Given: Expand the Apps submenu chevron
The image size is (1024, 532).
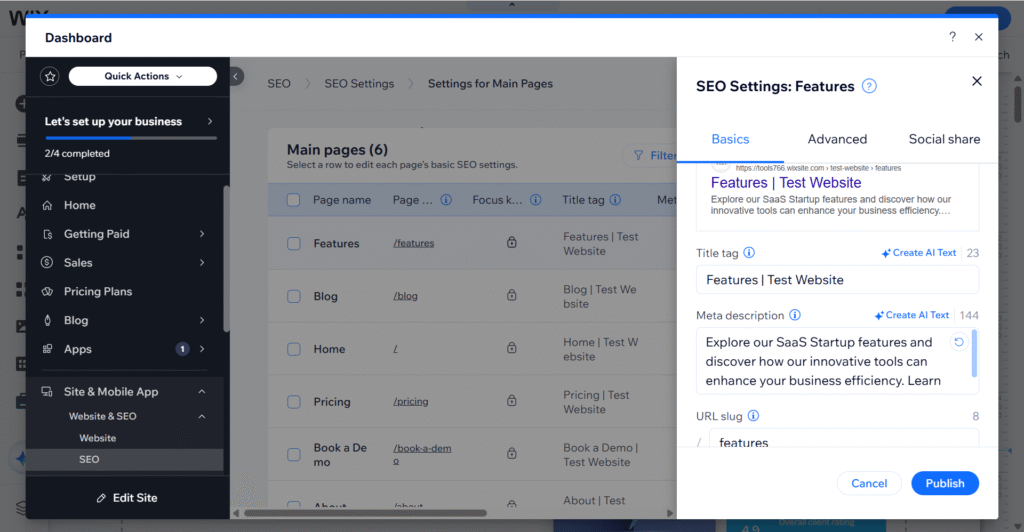Looking at the screenshot, I should click(202, 349).
